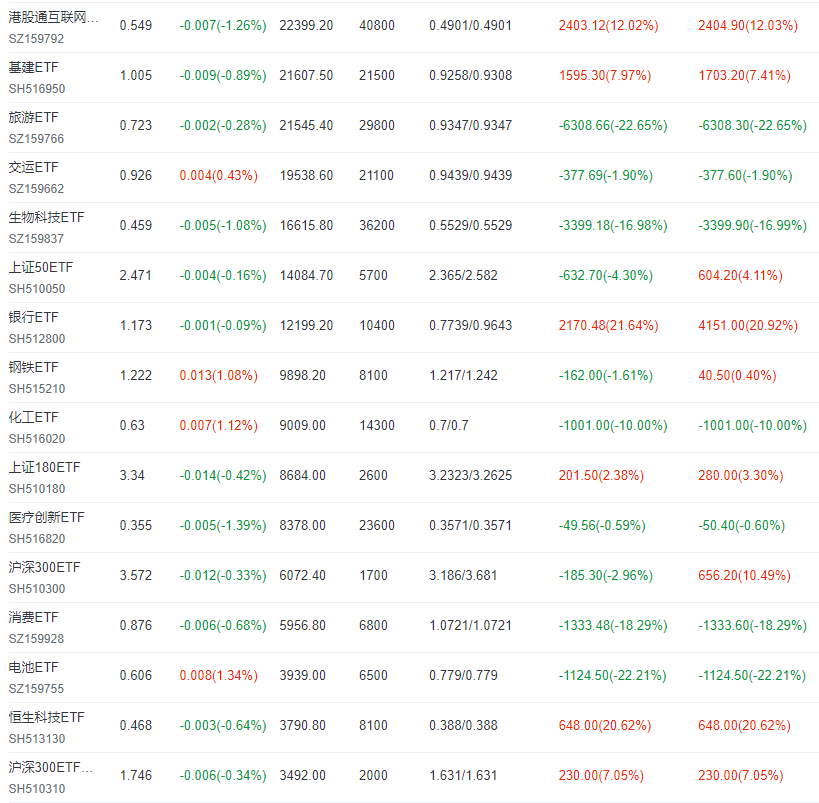This screenshot has height=803, width=819.
Task: Click the code SH510310
Action: (x=37, y=789)
